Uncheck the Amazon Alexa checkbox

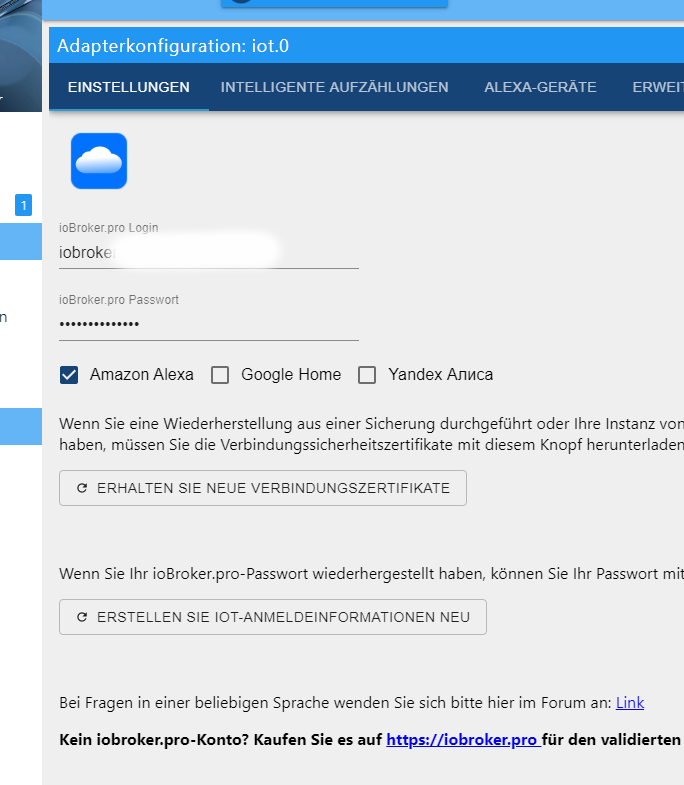tap(69, 374)
